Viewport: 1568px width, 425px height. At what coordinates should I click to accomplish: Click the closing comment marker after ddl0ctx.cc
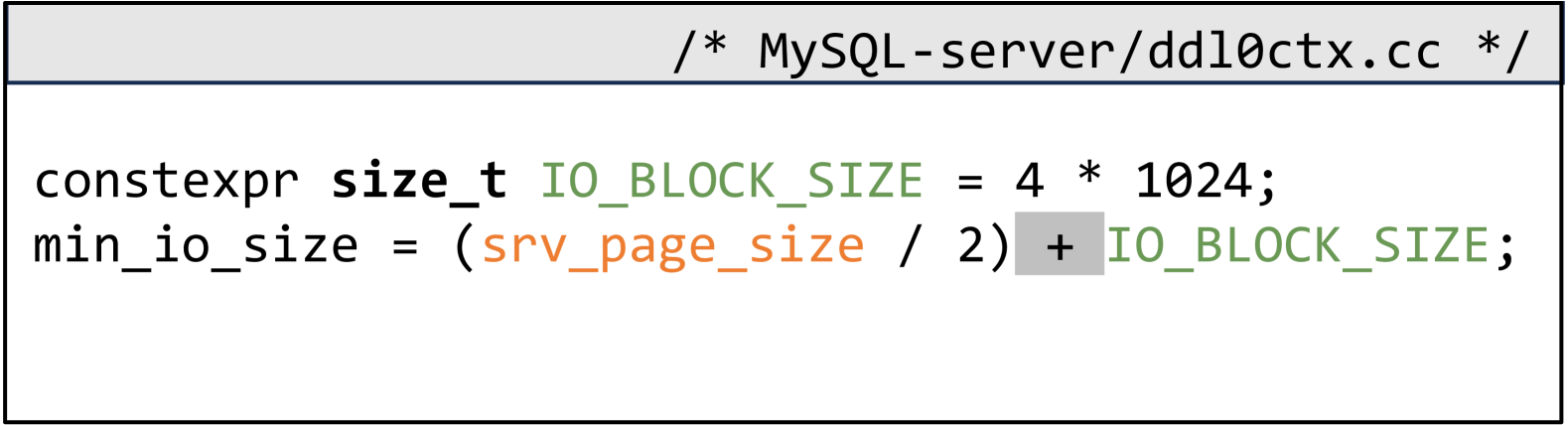coord(1500,51)
